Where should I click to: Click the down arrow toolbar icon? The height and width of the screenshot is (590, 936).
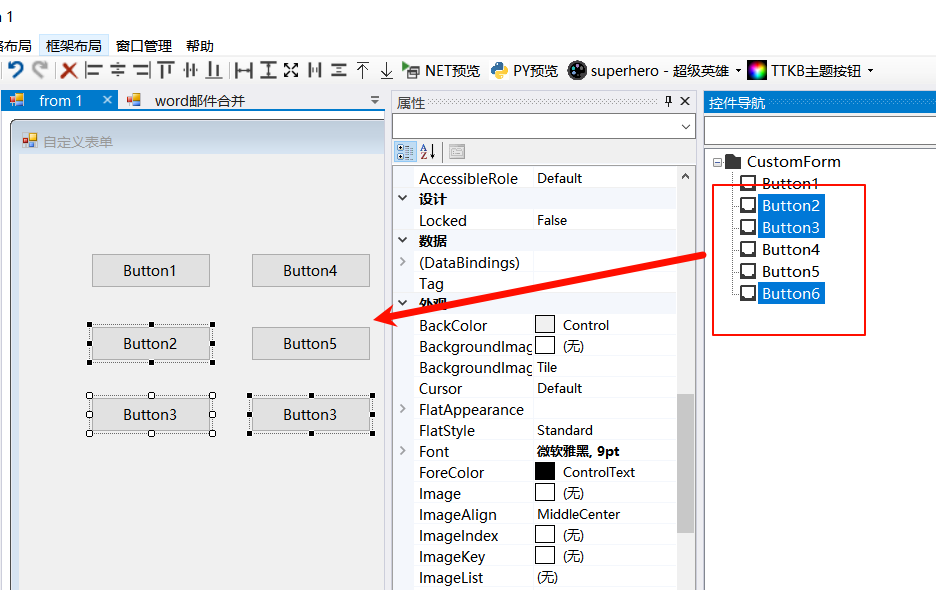tap(386, 70)
